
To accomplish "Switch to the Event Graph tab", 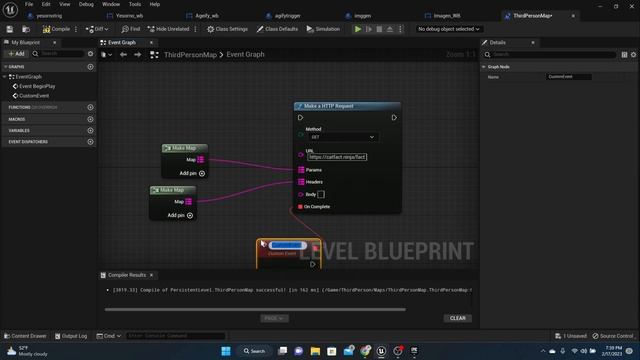I will (x=122, y=42).
